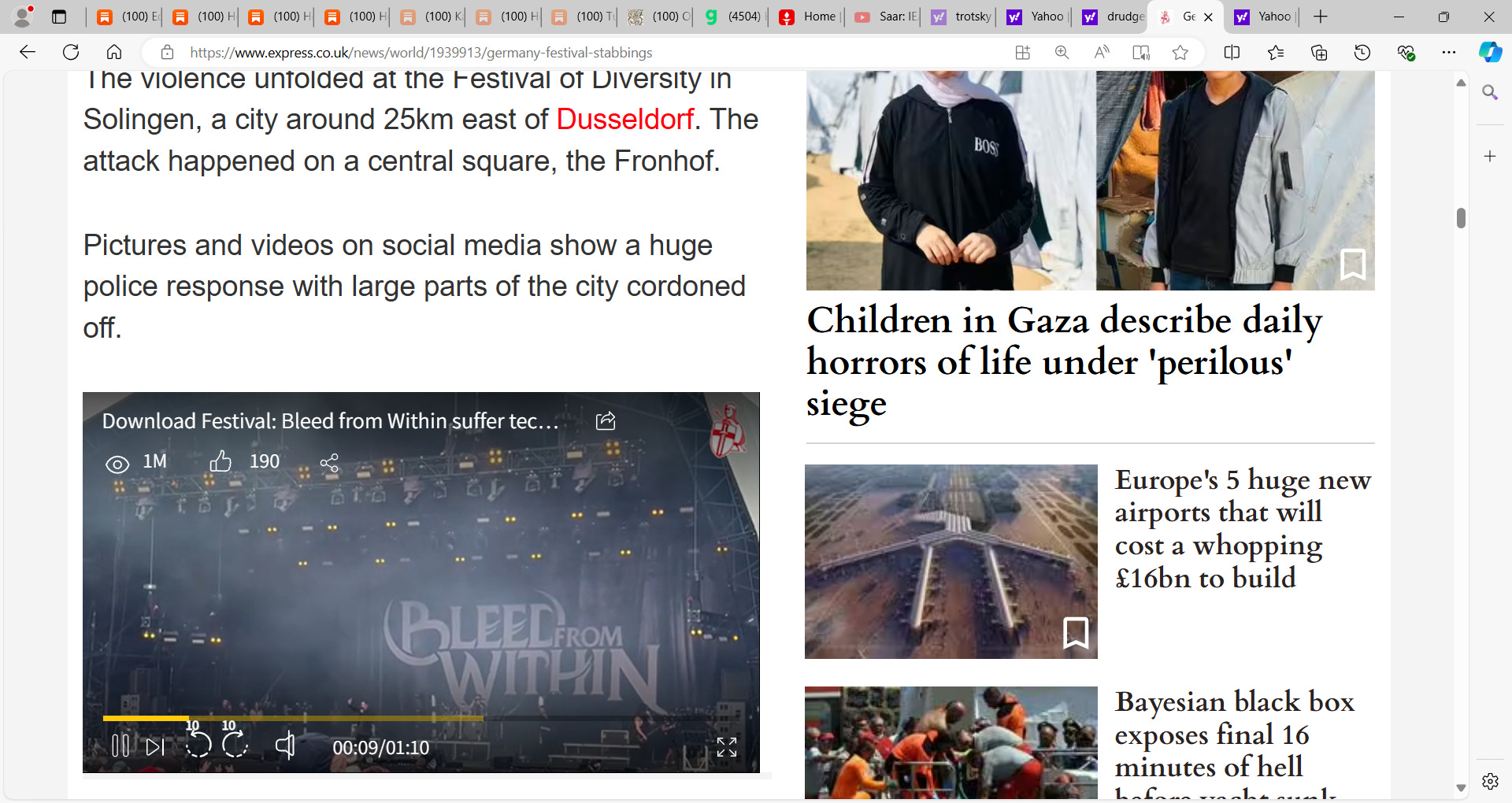Screen dimensions: 1512x803
Task: Pause the video playback
Action: click(120, 746)
